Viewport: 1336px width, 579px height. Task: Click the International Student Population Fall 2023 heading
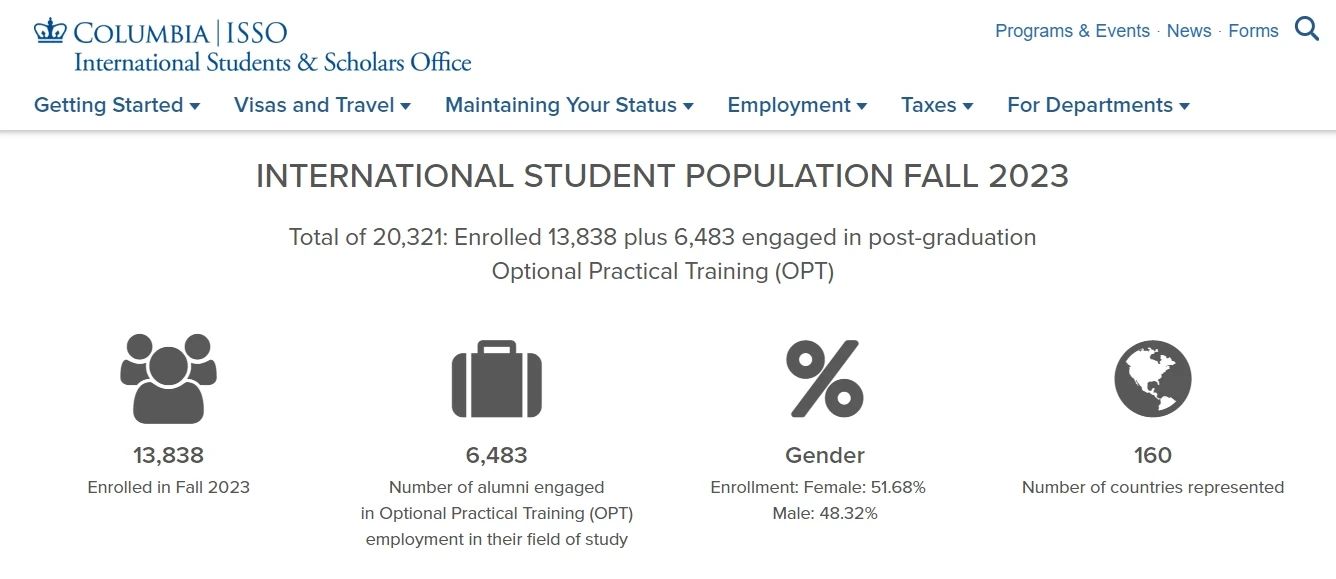tap(662, 177)
